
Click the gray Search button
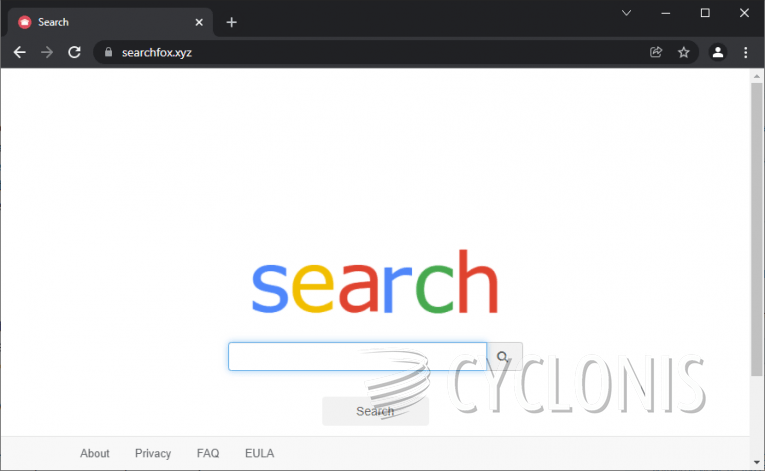coord(375,411)
